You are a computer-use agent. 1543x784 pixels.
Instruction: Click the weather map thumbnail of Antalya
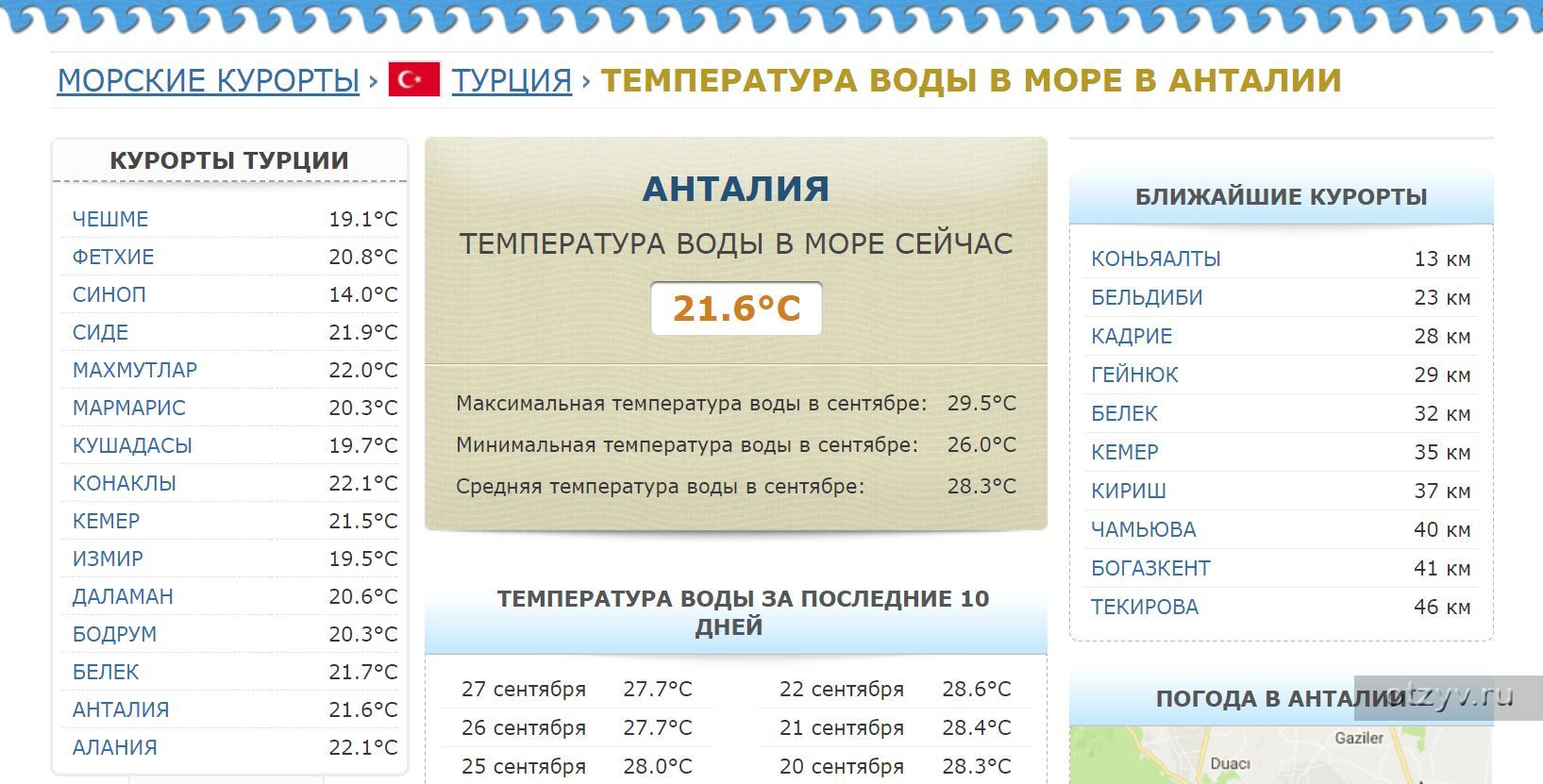1282,755
